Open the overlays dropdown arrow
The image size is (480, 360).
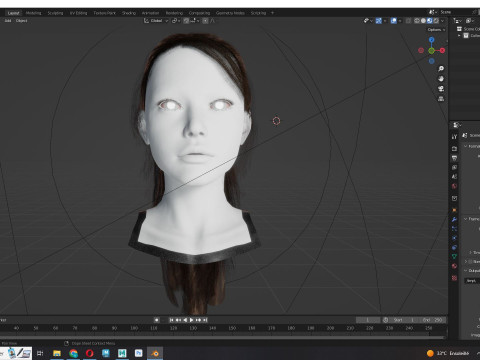(x=400, y=21)
